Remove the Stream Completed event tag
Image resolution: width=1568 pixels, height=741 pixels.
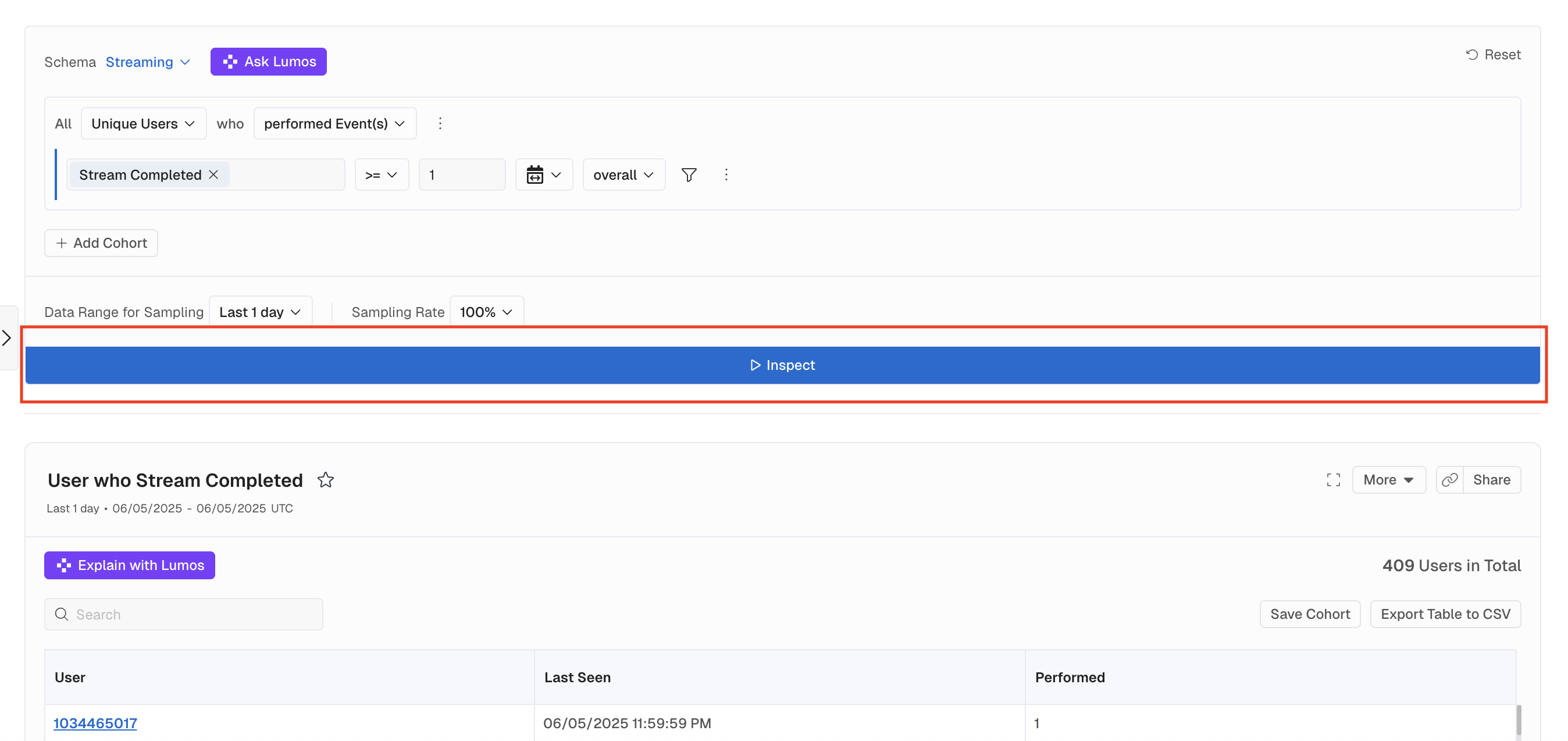[x=213, y=174]
